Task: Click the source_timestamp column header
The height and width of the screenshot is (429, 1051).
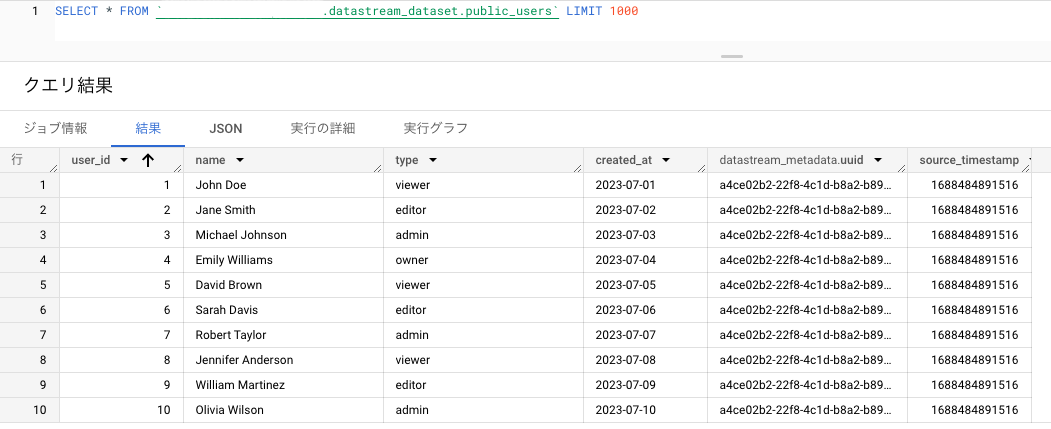Action: point(969,160)
